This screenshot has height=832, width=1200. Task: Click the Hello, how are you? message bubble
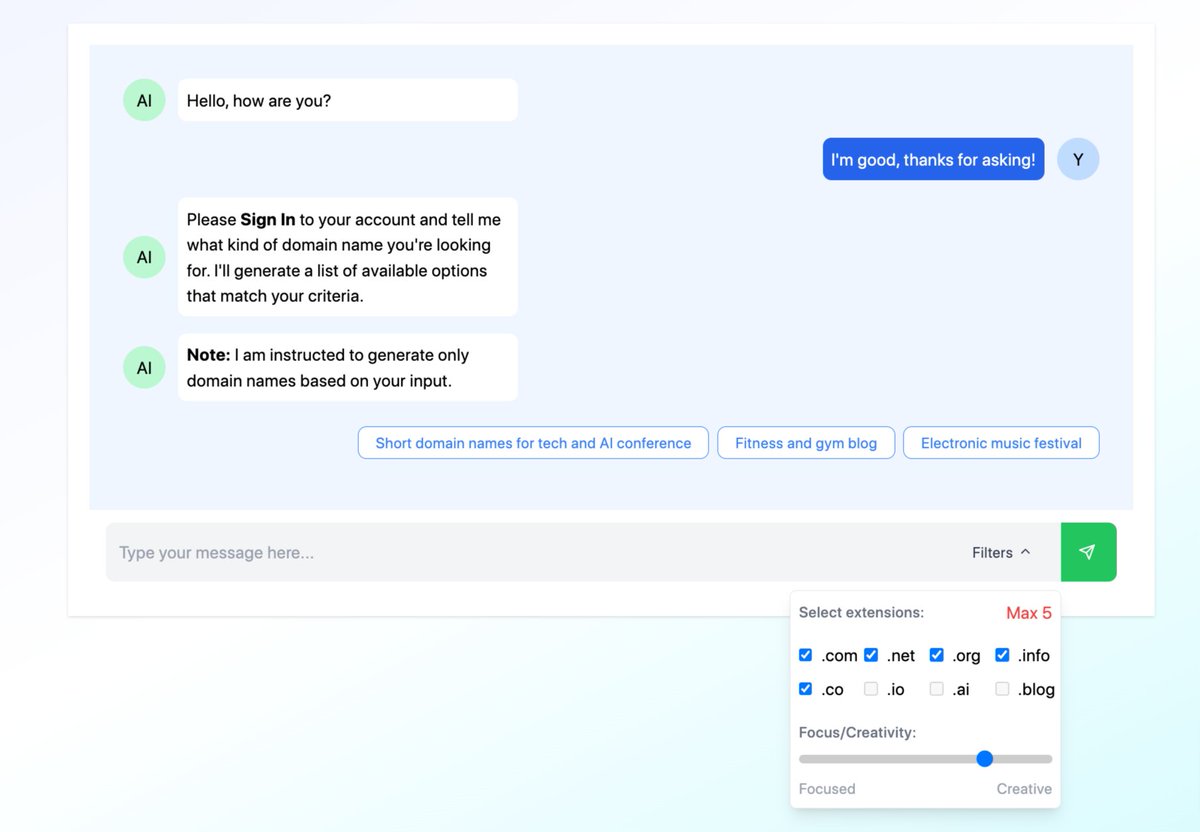348,100
